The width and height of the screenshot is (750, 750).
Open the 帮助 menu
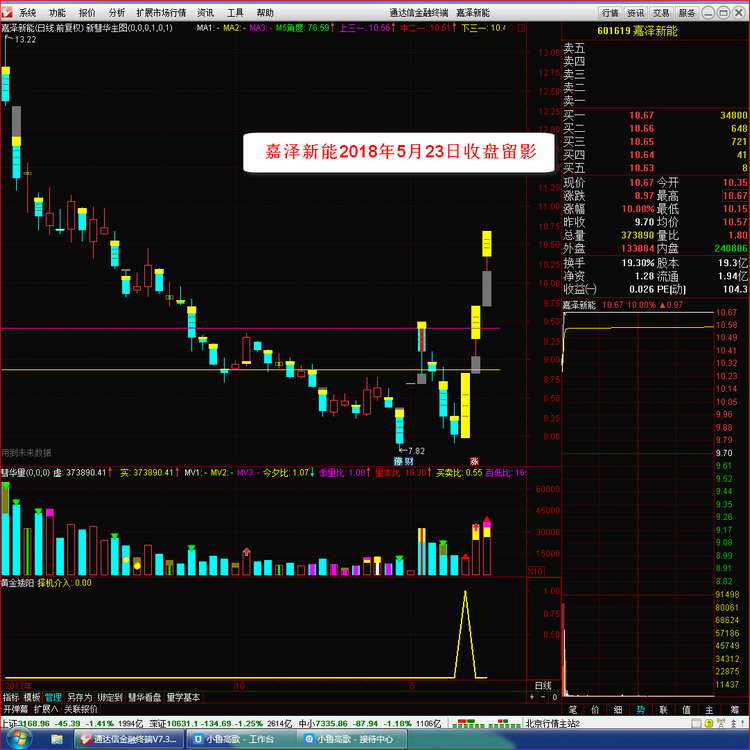[x=265, y=13]
